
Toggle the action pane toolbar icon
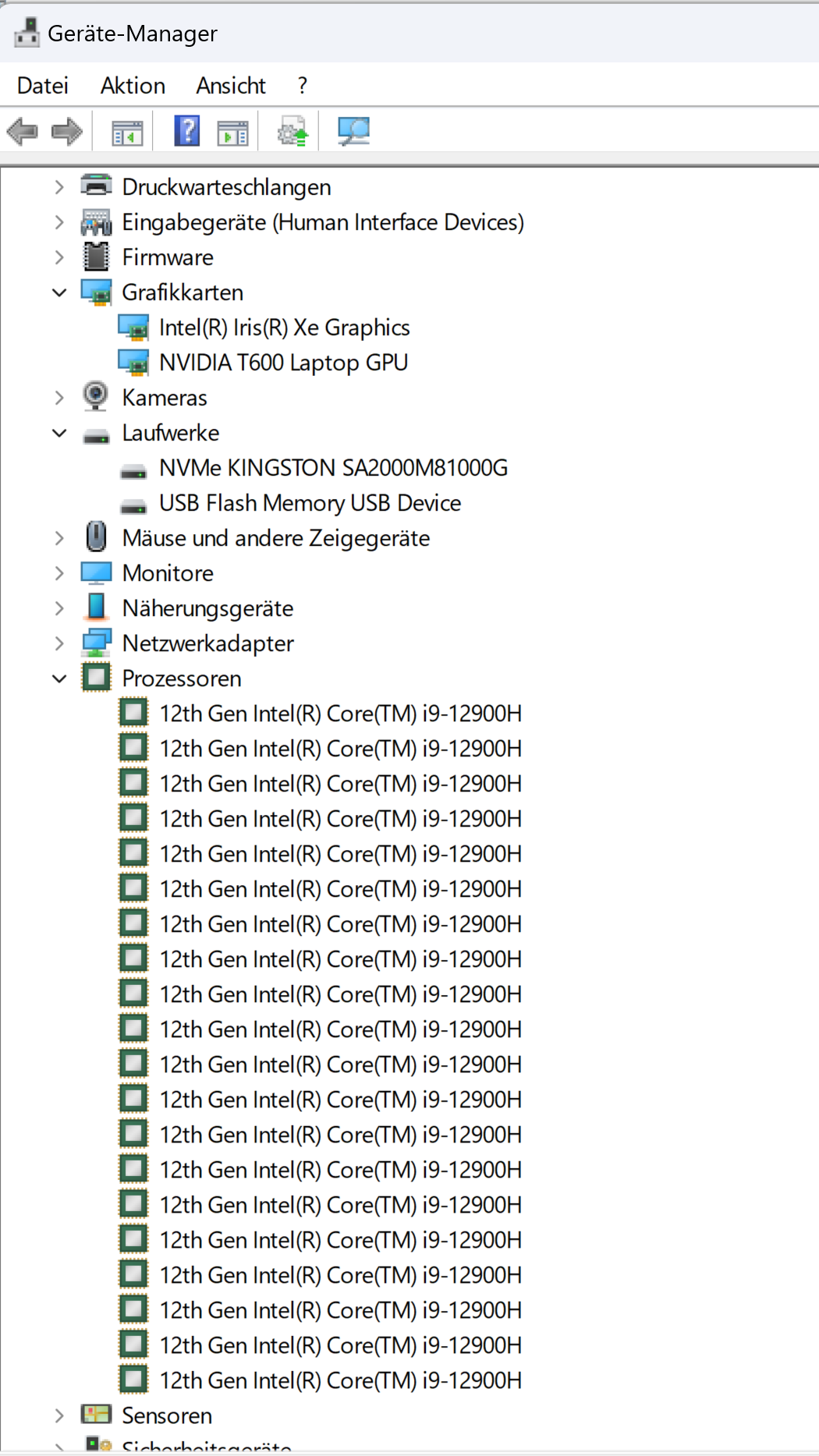point(232,132)
